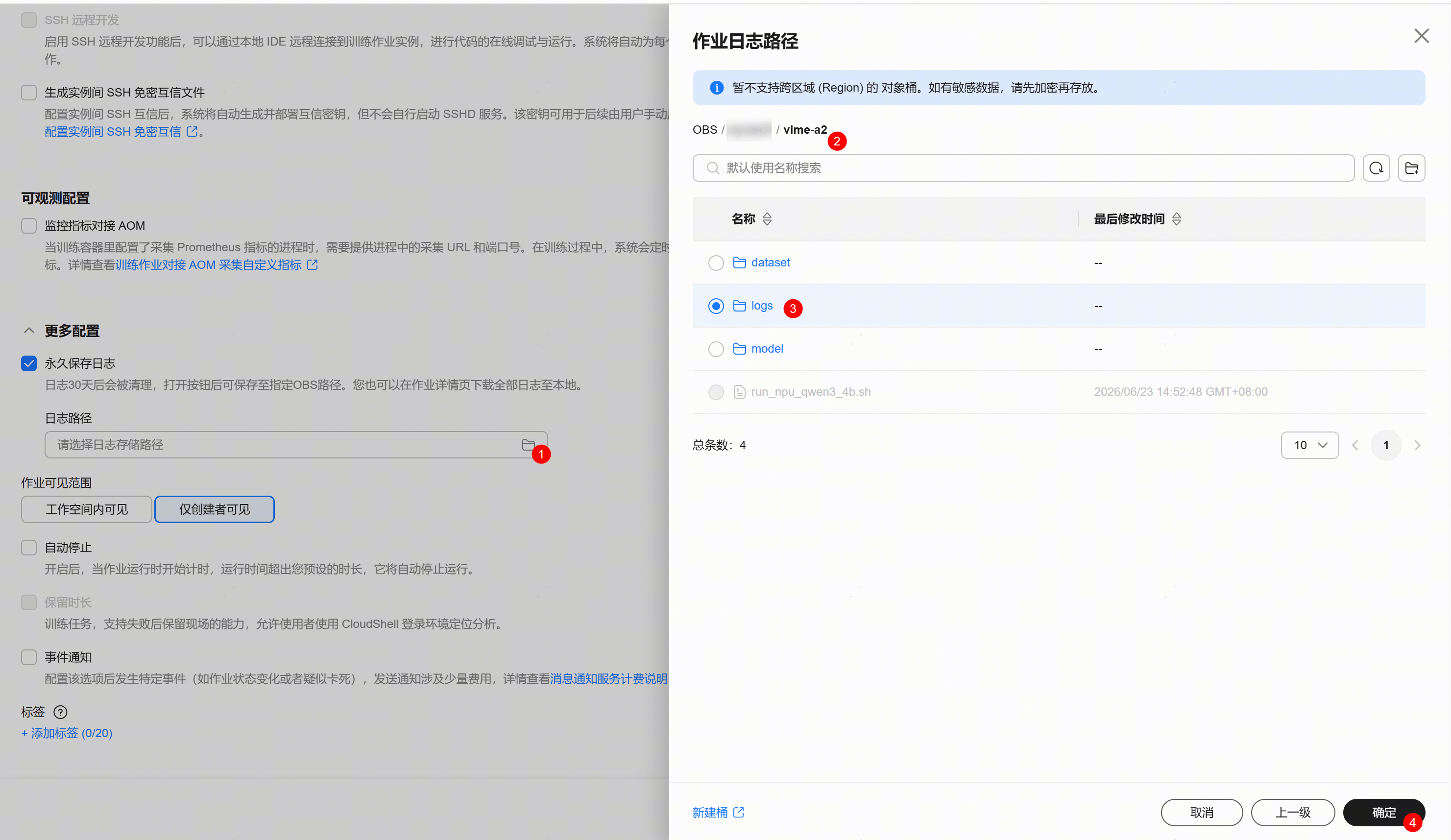Click the search magnifier icon

tap(713, 168)
